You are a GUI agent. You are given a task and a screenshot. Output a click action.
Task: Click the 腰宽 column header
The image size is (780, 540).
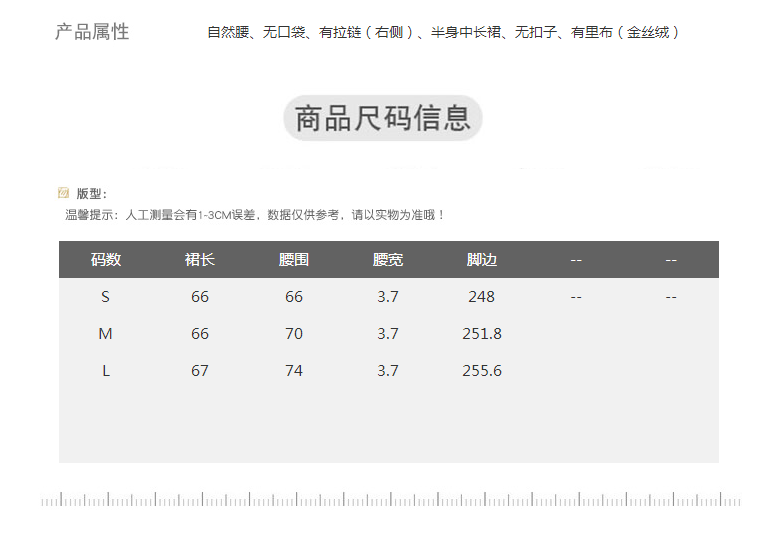pyautogui.click(x=388, y=260)
